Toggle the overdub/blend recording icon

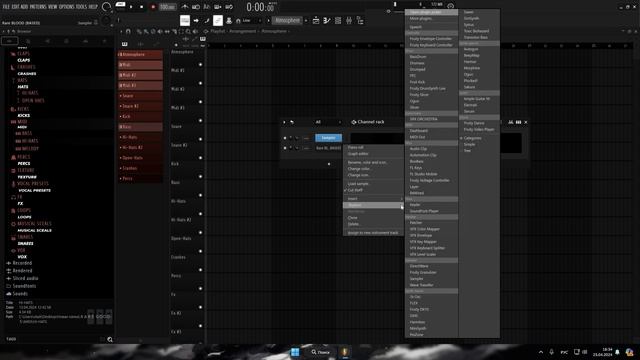(218, 7)
